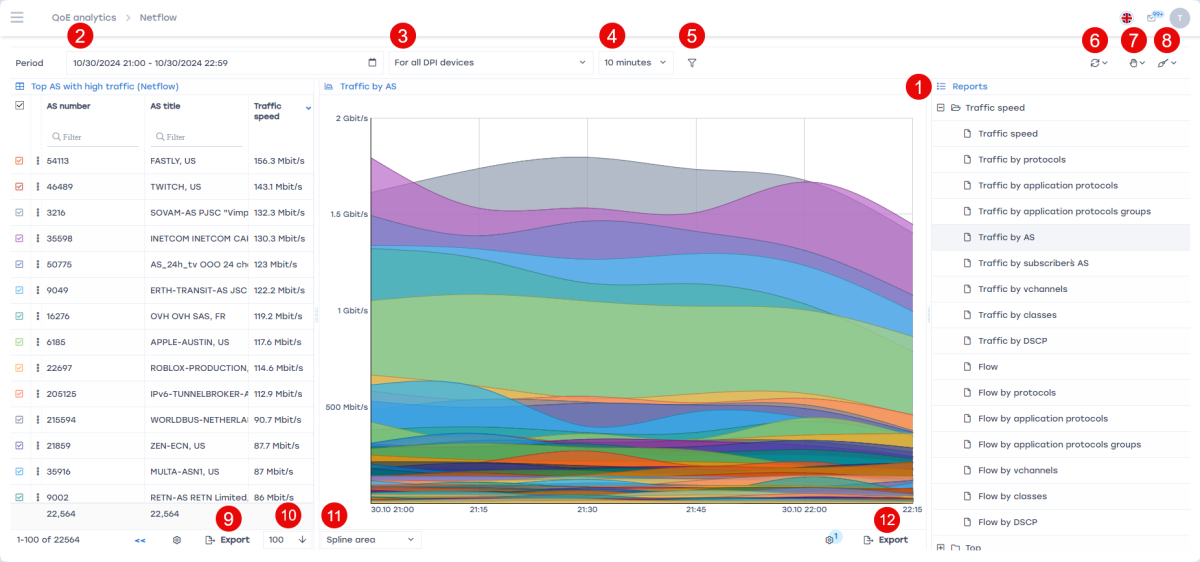Open the hamburger navigation menu
Image resolution: width=1200 pixels, height=562 pixels.
(x=17, y=17)
